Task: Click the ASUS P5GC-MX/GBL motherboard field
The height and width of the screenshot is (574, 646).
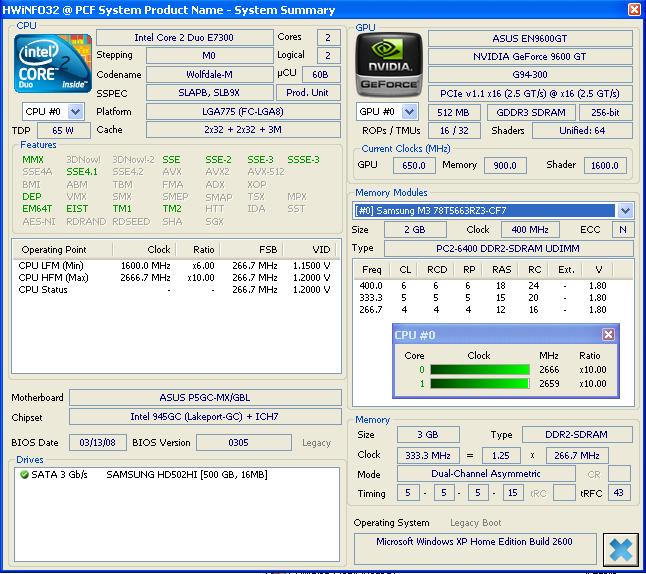Action: 205,398
